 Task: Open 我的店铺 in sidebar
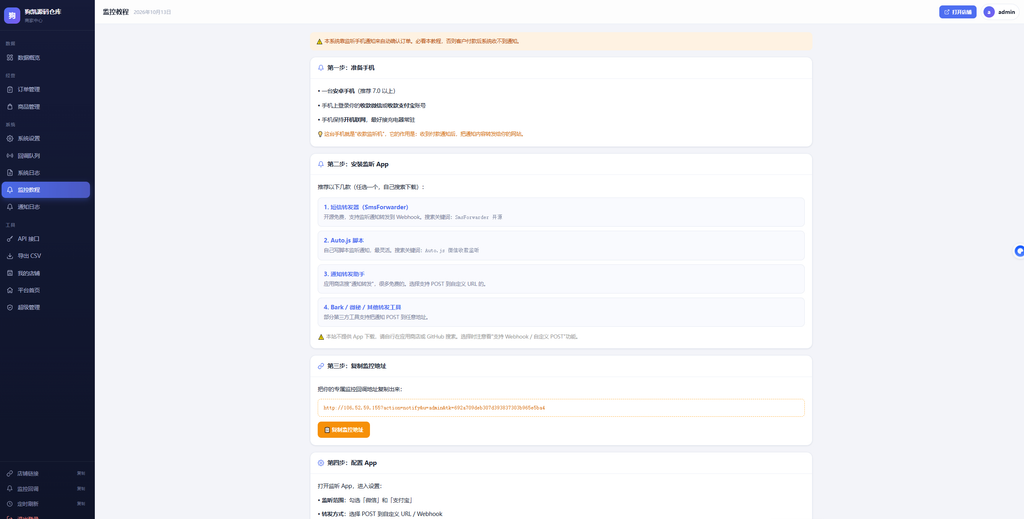coord(46,273)
